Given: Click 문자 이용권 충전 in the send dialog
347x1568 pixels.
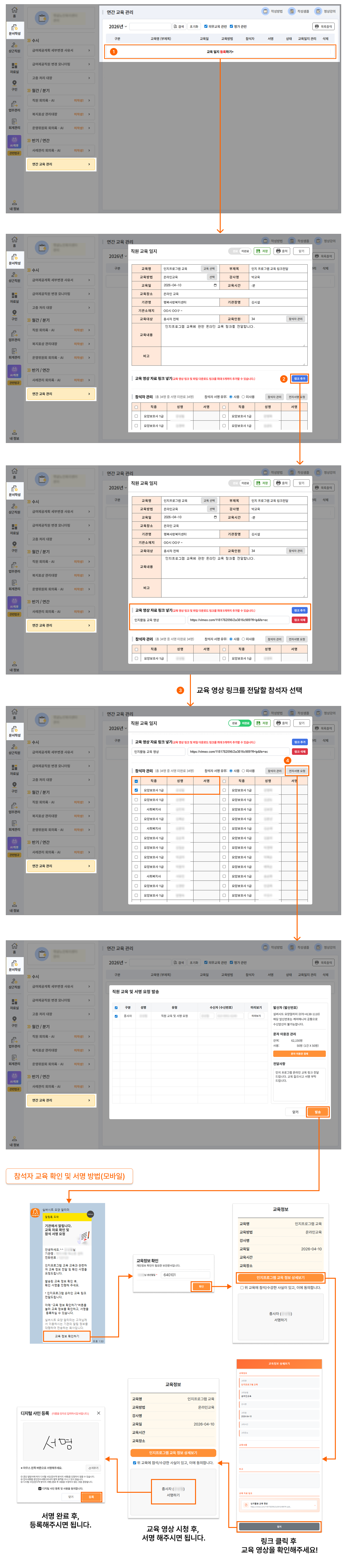Looking at the screenshot, I should click(299, 1054).
